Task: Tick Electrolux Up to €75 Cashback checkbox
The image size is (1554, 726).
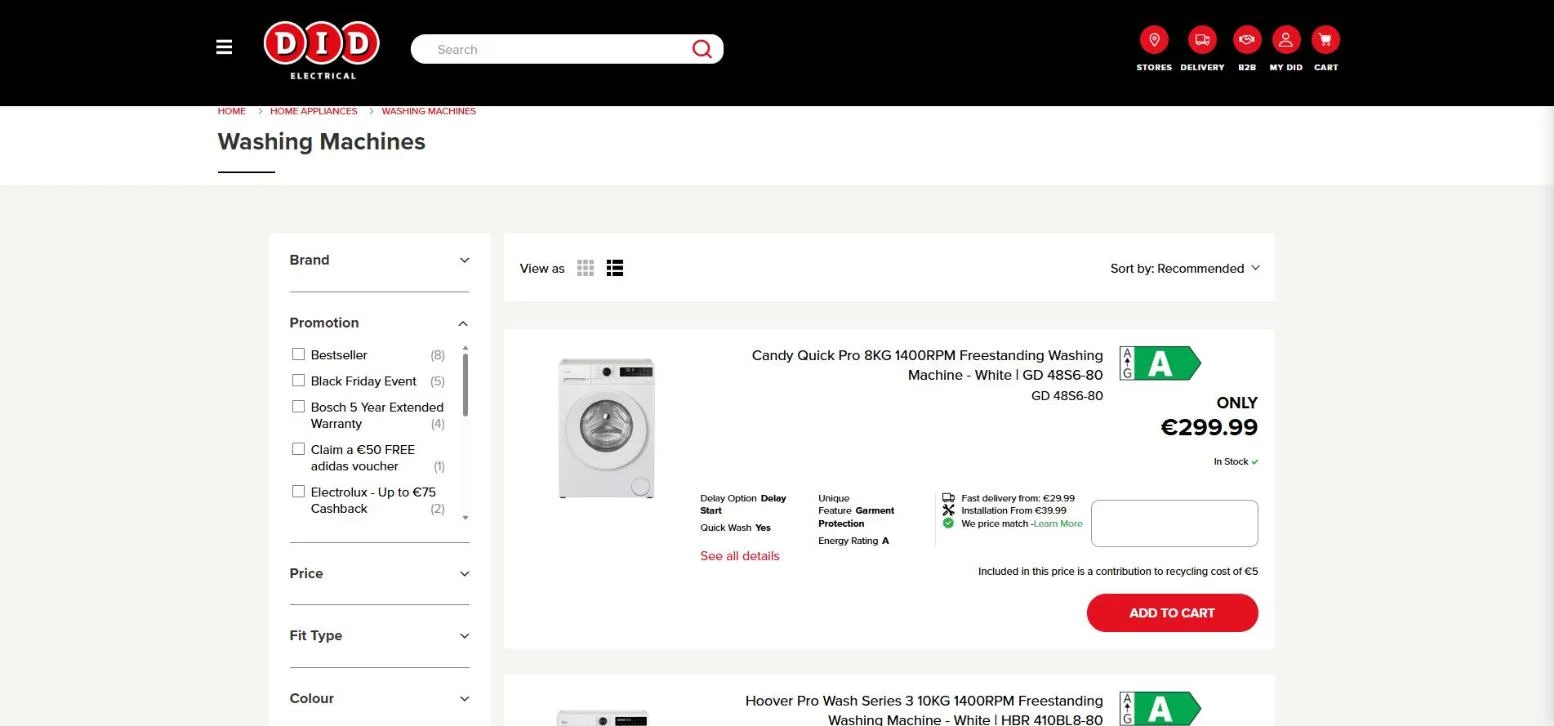Action: coord(298,491)
